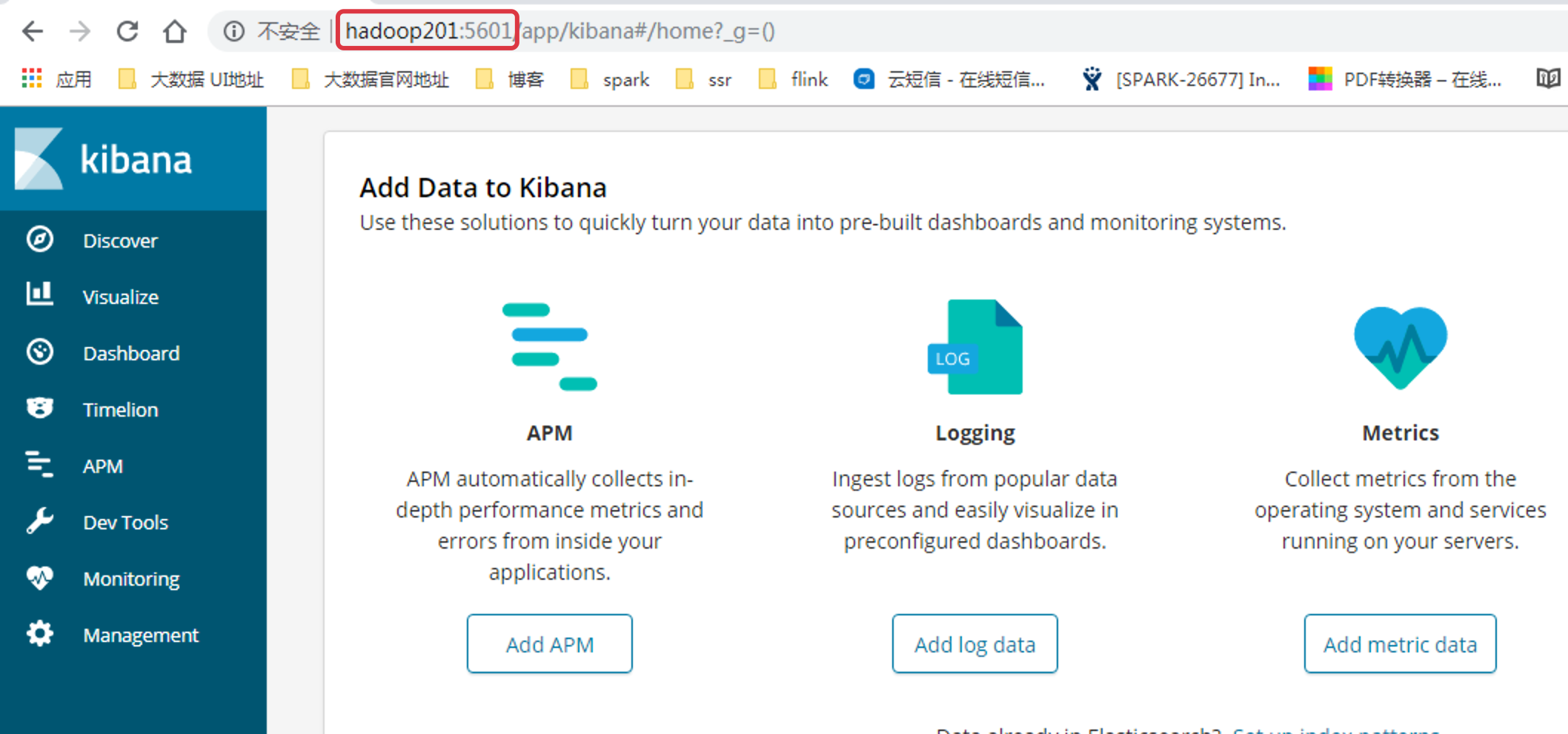
Task: Click the Metrics heart icon
Action: point(1401,347)
